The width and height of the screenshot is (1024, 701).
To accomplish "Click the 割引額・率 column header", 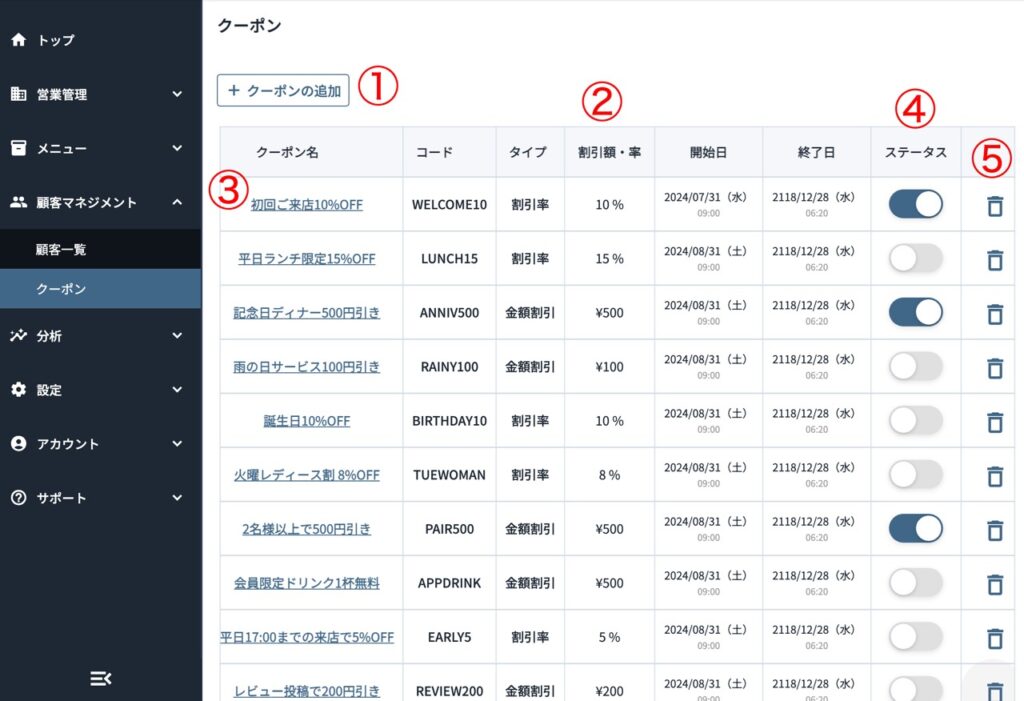I will 609,152.
